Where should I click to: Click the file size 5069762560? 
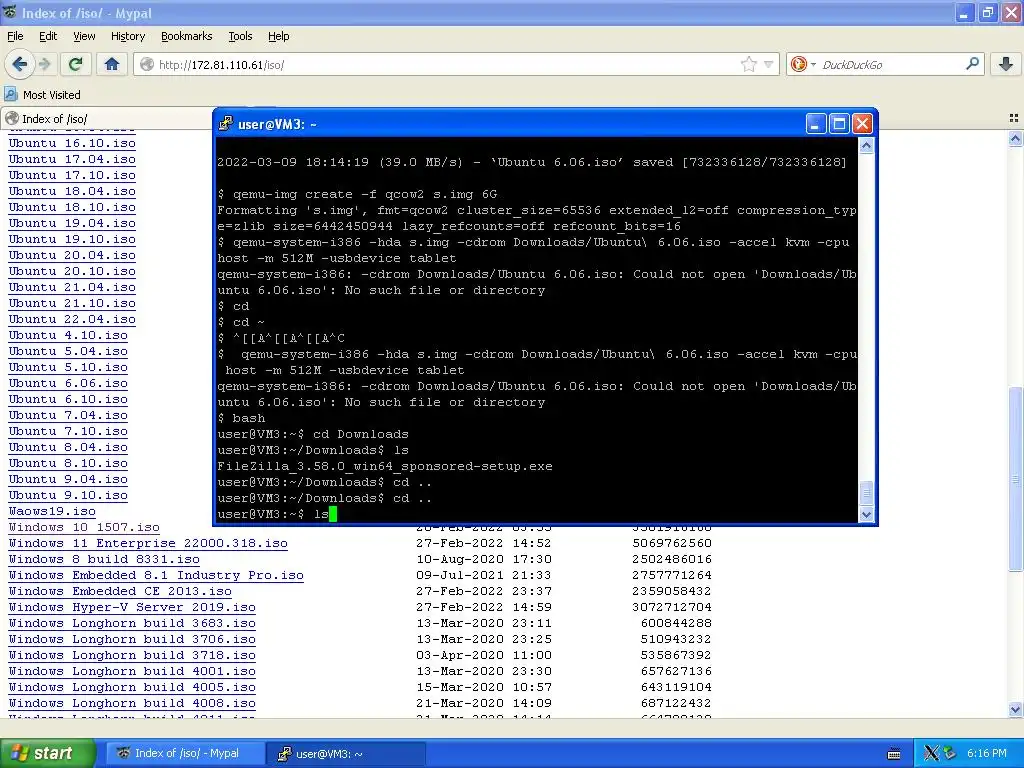coord(672,543)
